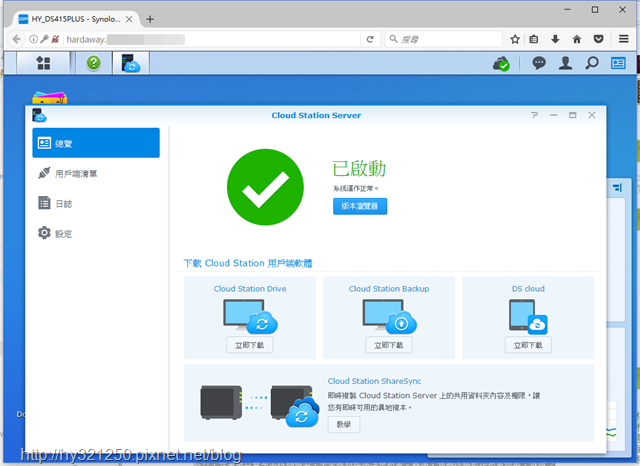Click the widget panel pin icon
Image resolution: width=640 pixels, height=466 pixels.
(618, 188)
